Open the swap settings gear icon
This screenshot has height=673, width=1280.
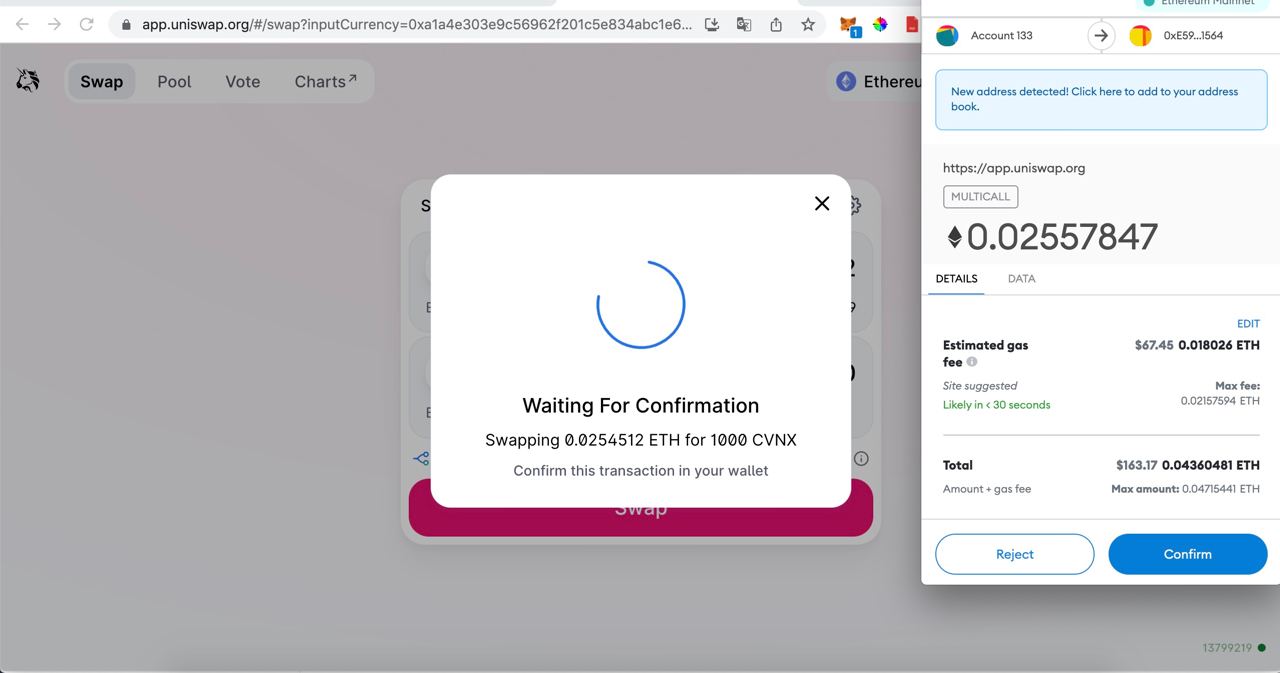tap(853, 205)
